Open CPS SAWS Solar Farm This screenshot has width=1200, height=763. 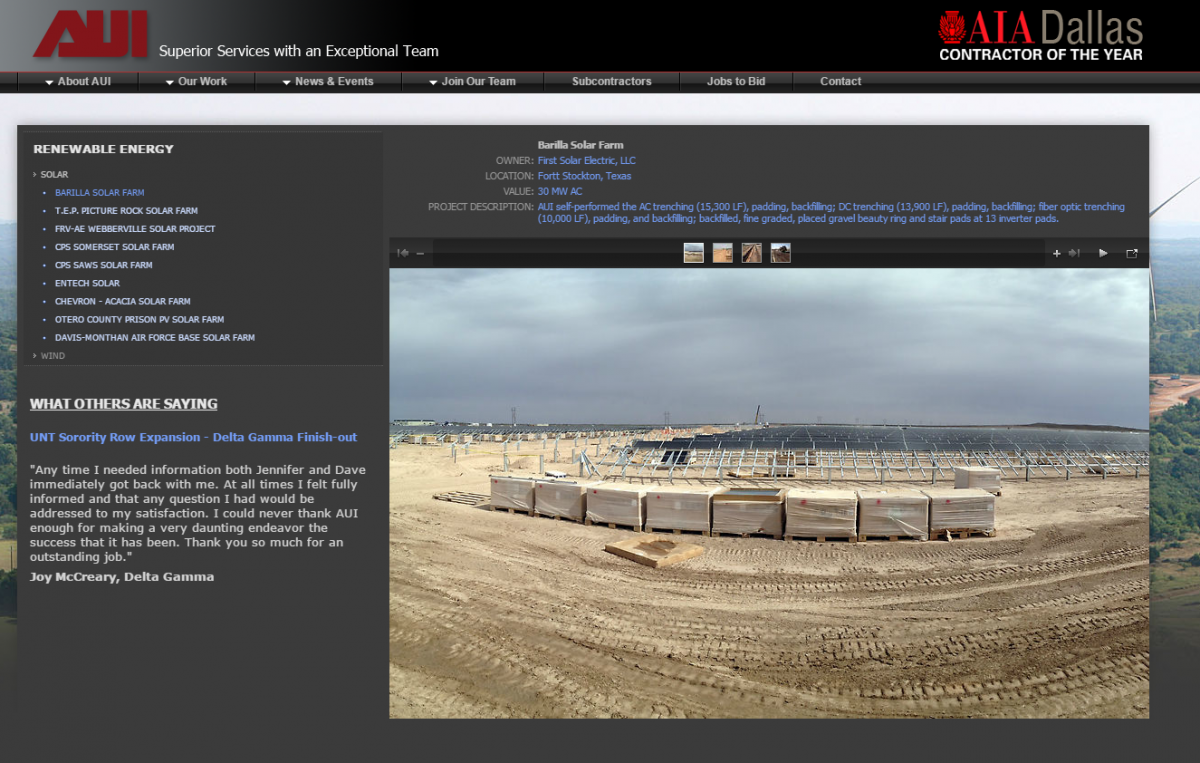[x=104, y=265]
